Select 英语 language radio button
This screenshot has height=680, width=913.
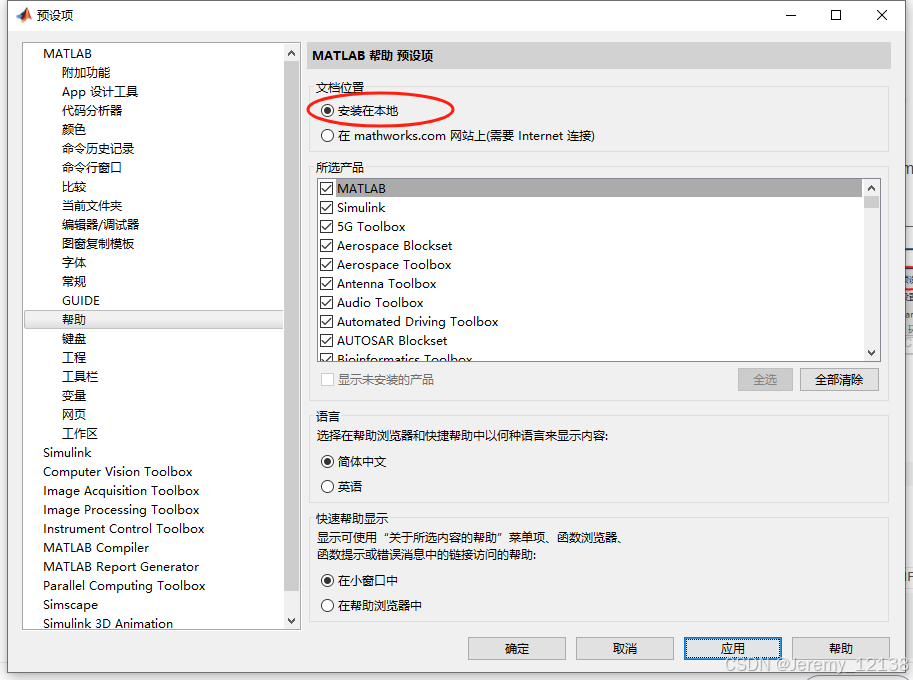click(x=327, y=487)
